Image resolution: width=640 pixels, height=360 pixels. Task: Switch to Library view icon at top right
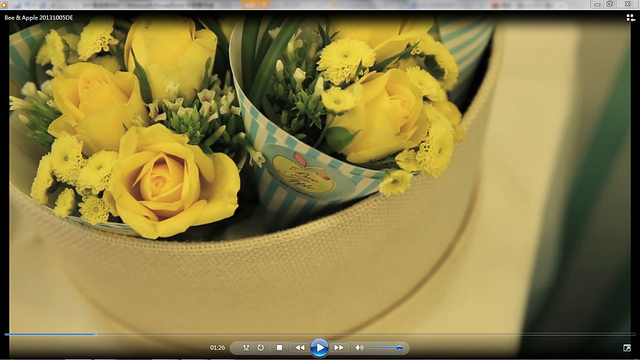(x=630, y=18)
